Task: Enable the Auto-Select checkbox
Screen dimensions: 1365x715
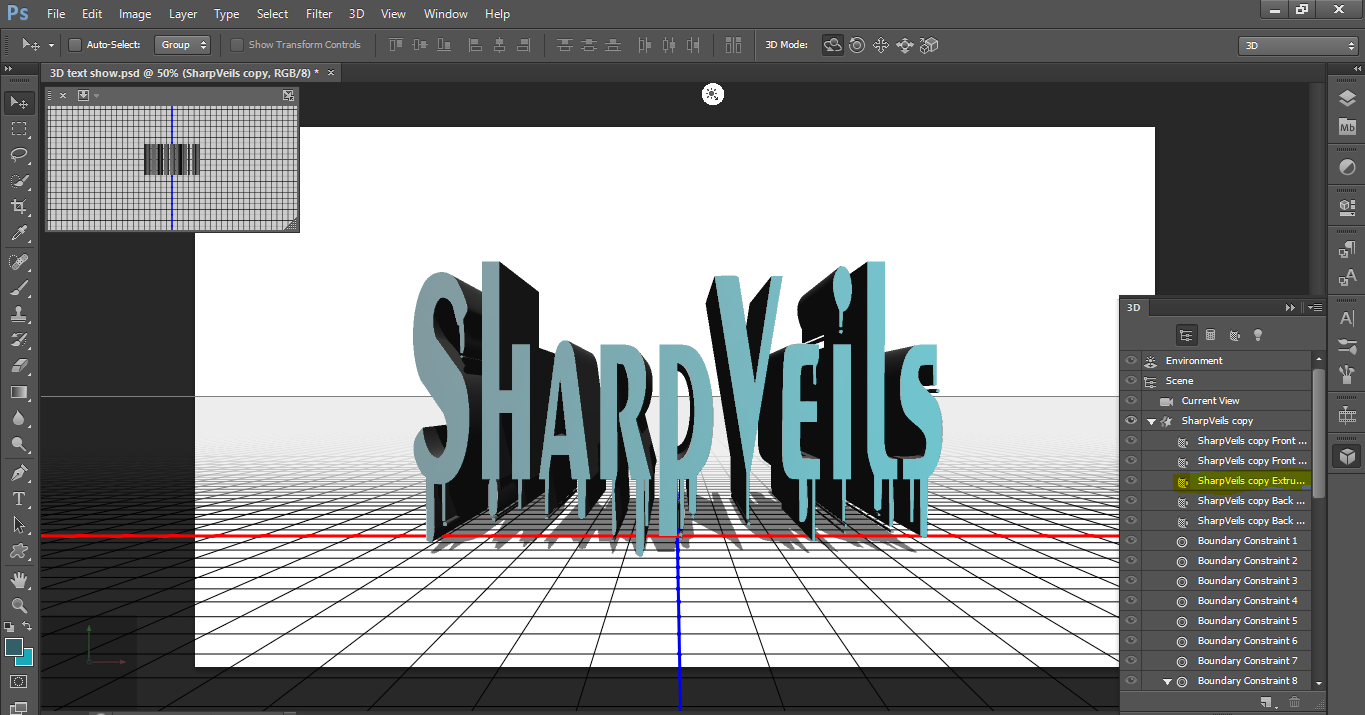Action: coord(75,45)
